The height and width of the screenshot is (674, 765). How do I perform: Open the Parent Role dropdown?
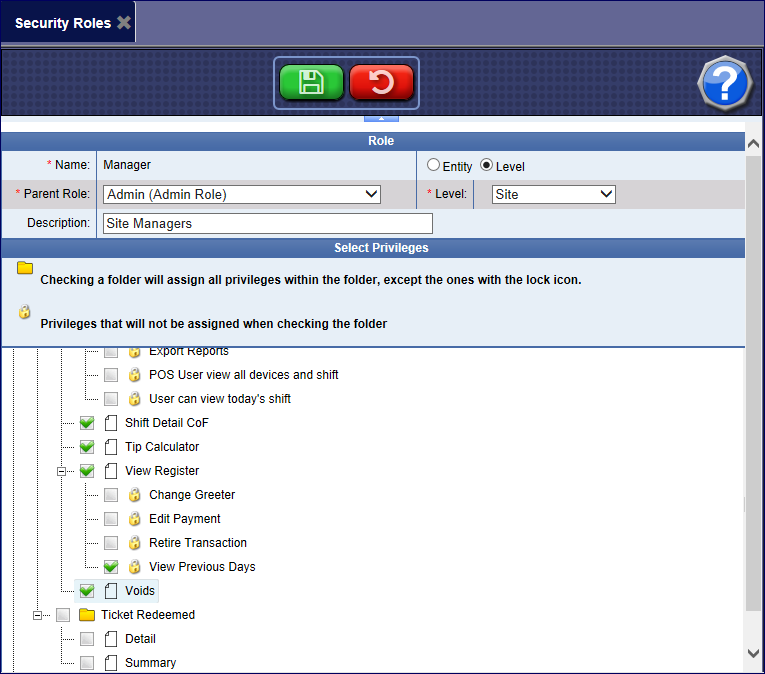point(242,194)
